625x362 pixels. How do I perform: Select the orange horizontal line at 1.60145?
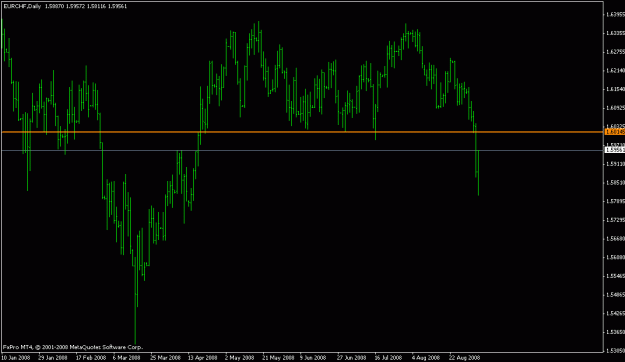[x=303, y=132]
